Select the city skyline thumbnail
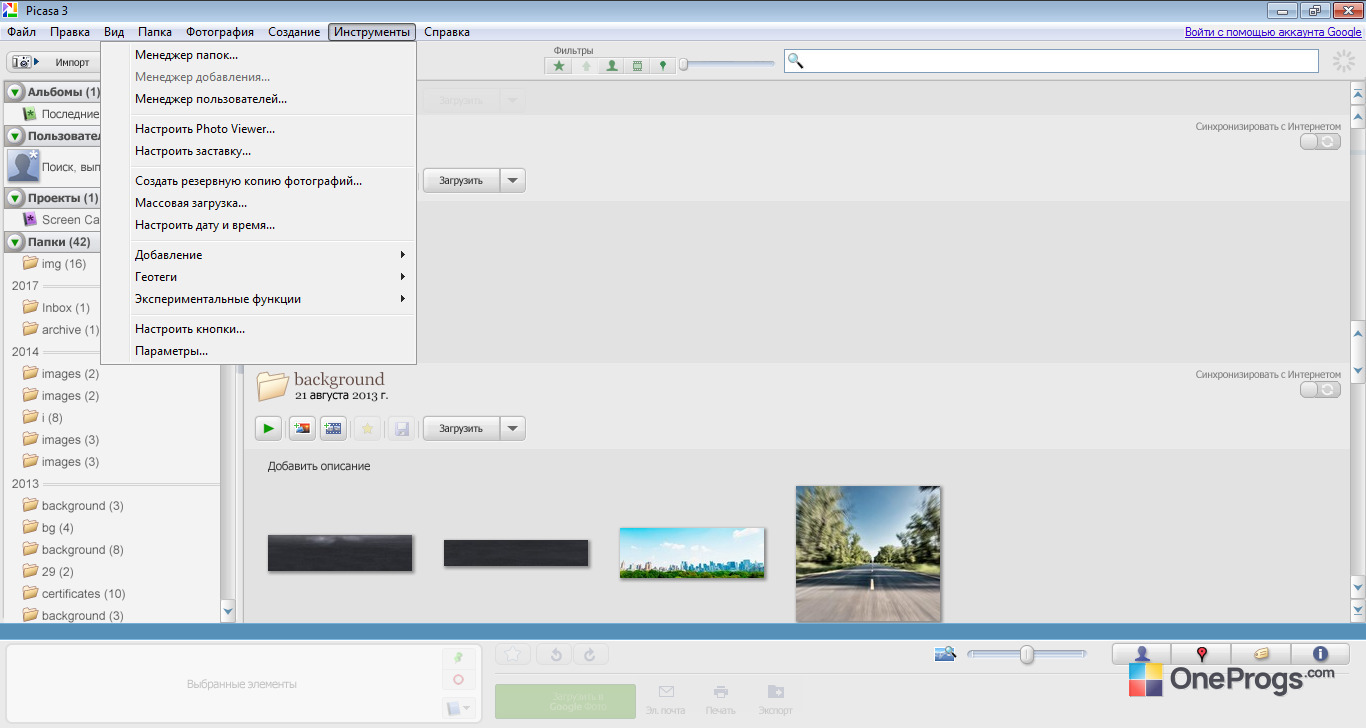The image size is (1366, 728). click(x=692, y=553)
